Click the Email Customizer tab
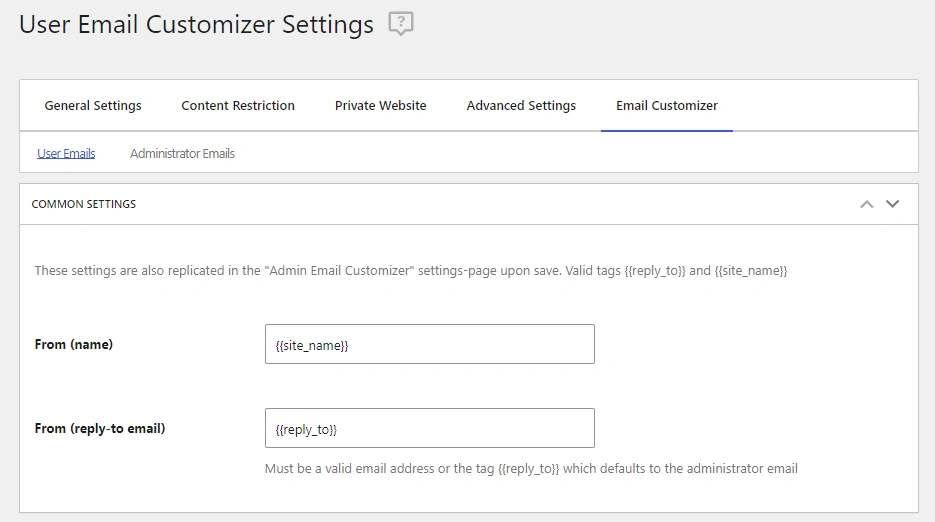Viewport: 935px width, 522px height. tap(666, 106)
